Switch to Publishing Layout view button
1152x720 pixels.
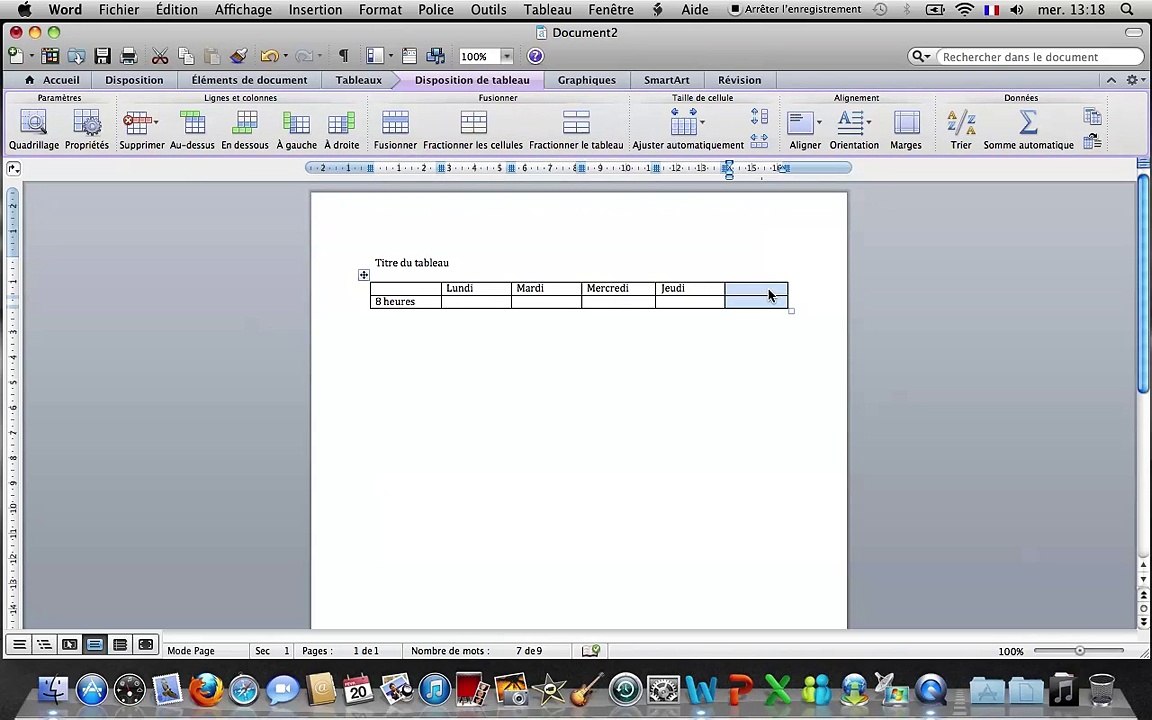click(70, 644)
